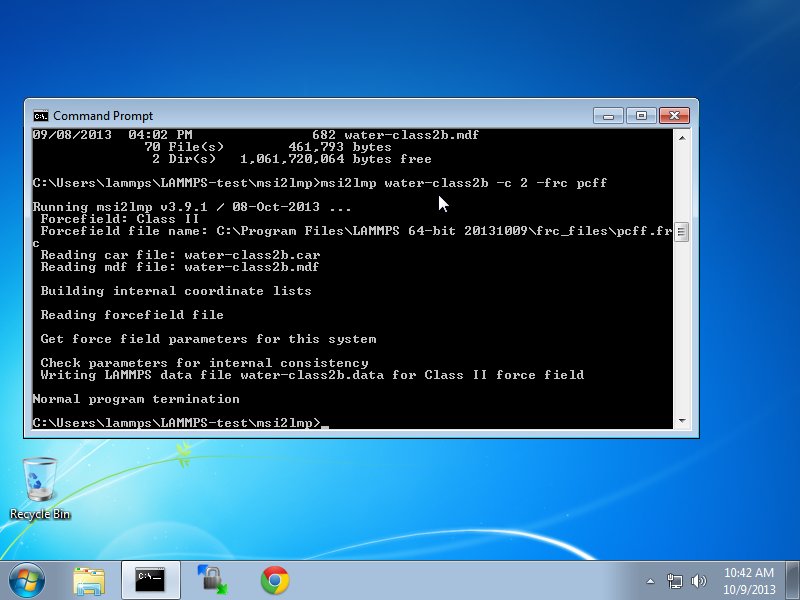This screenshot has height=600, width=800.
Task: Open Windows Explorer from the taskbar
Action: pyautogui.click(x=89, y=581)
